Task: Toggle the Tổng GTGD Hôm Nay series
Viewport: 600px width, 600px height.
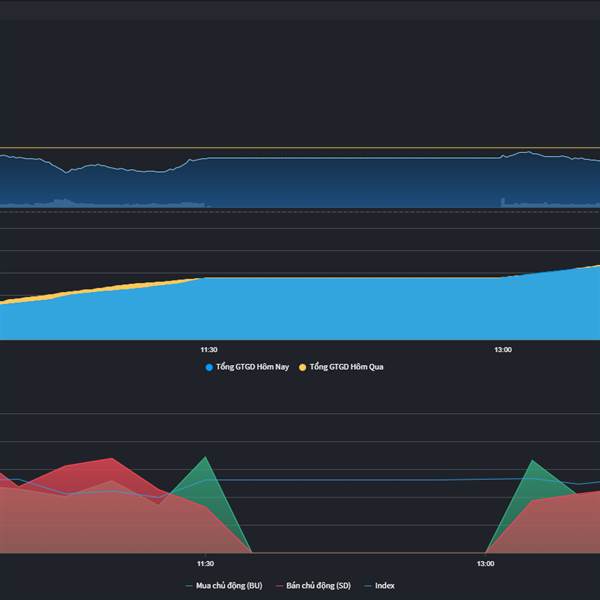Action: click(x=247, y=367)
